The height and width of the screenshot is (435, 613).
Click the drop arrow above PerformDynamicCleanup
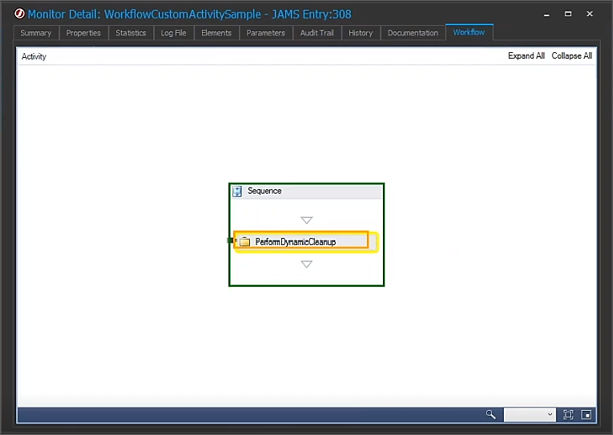coord(306,220)
